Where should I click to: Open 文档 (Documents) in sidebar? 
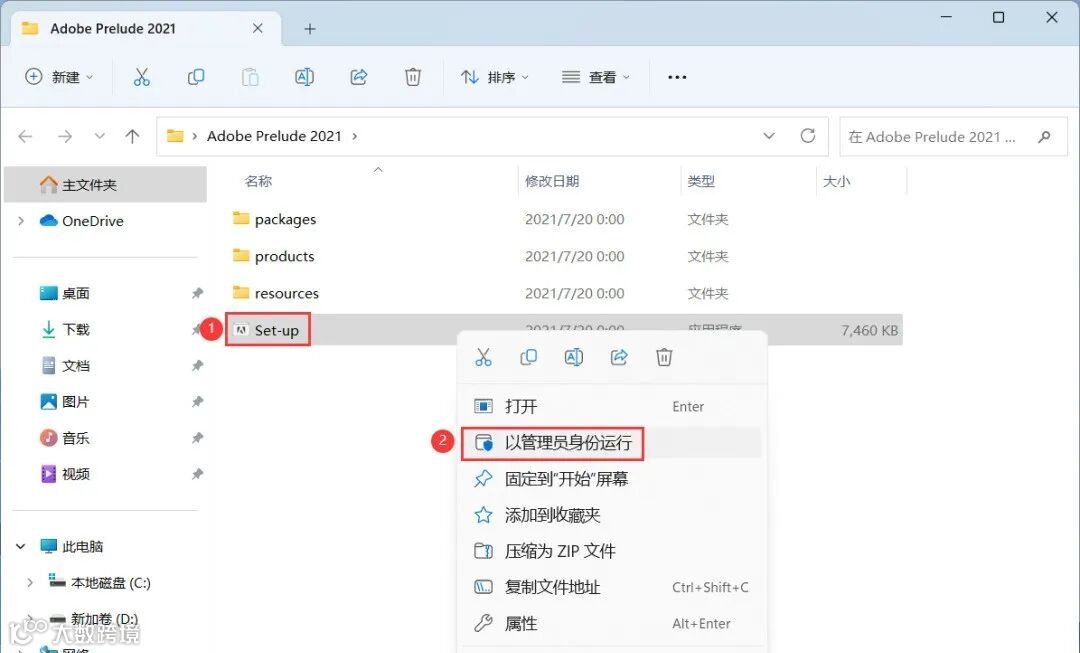(x=75, y=366)
